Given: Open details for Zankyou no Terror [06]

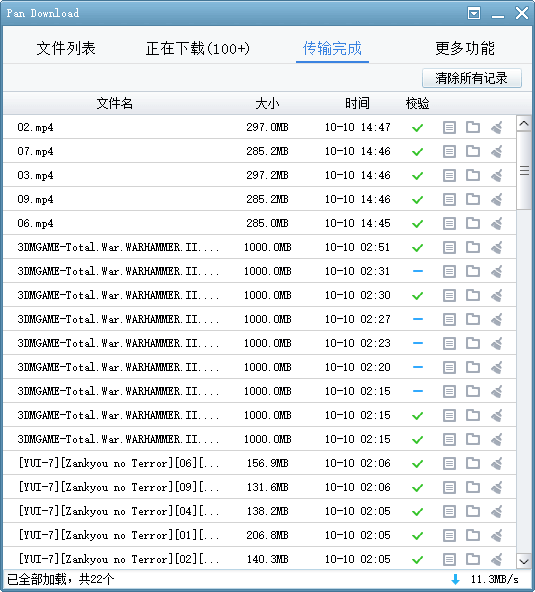Looking at the screenshot, I should [449, 464].
